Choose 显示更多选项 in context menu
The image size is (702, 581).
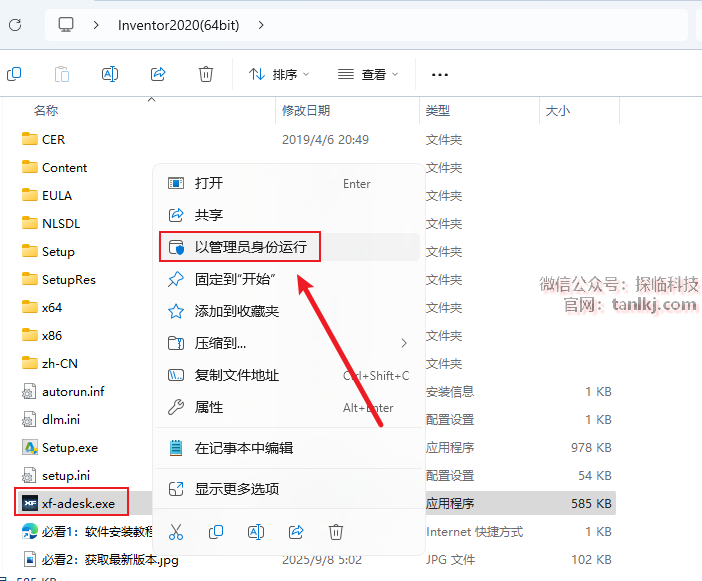[289, 489]
